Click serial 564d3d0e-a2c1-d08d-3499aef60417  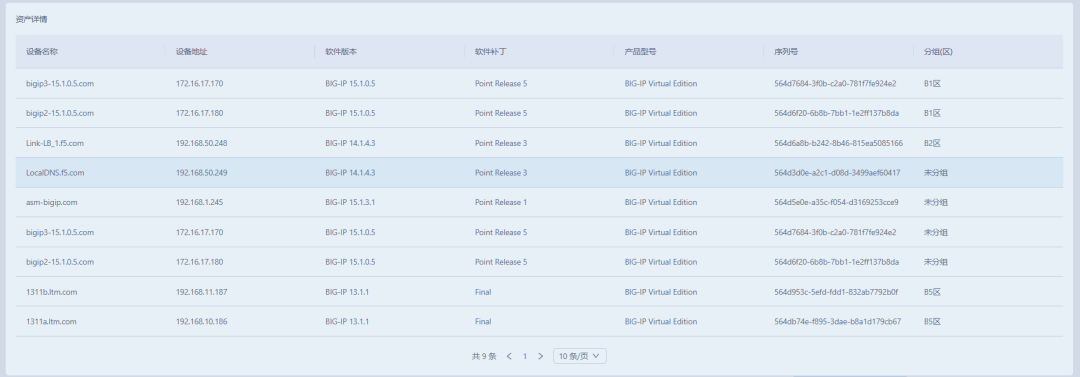tap(838, 173)
